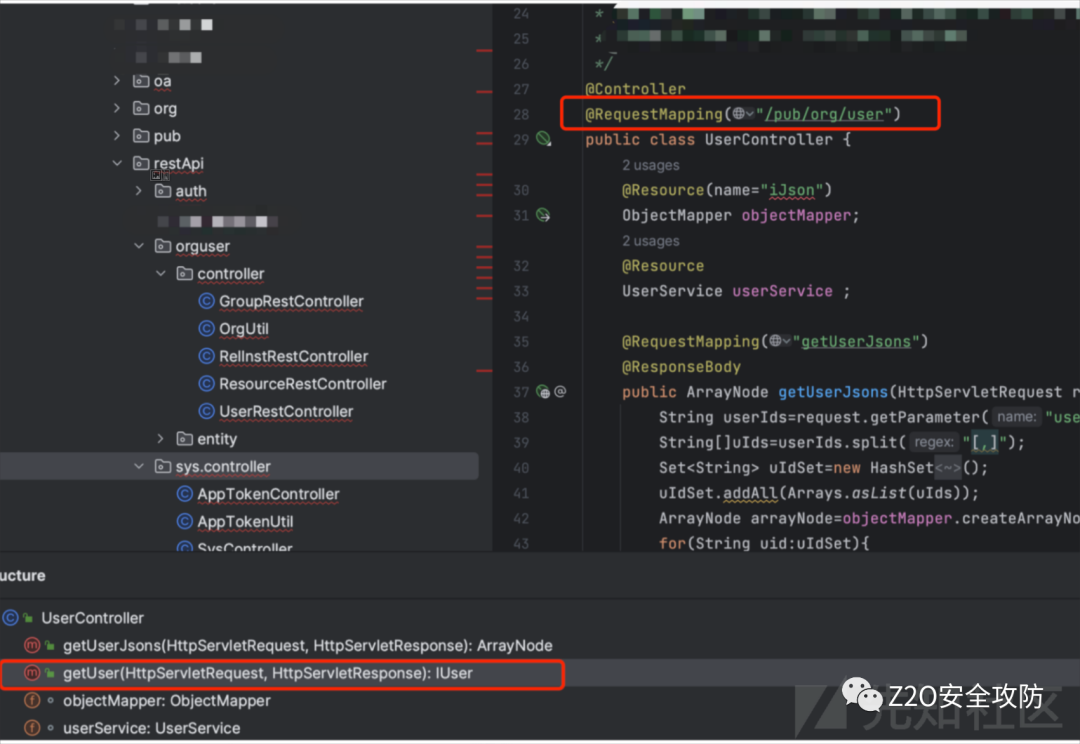
Task: Select getUser method in Structure panel
Action: pyautogui.click(x=268, y=673)
